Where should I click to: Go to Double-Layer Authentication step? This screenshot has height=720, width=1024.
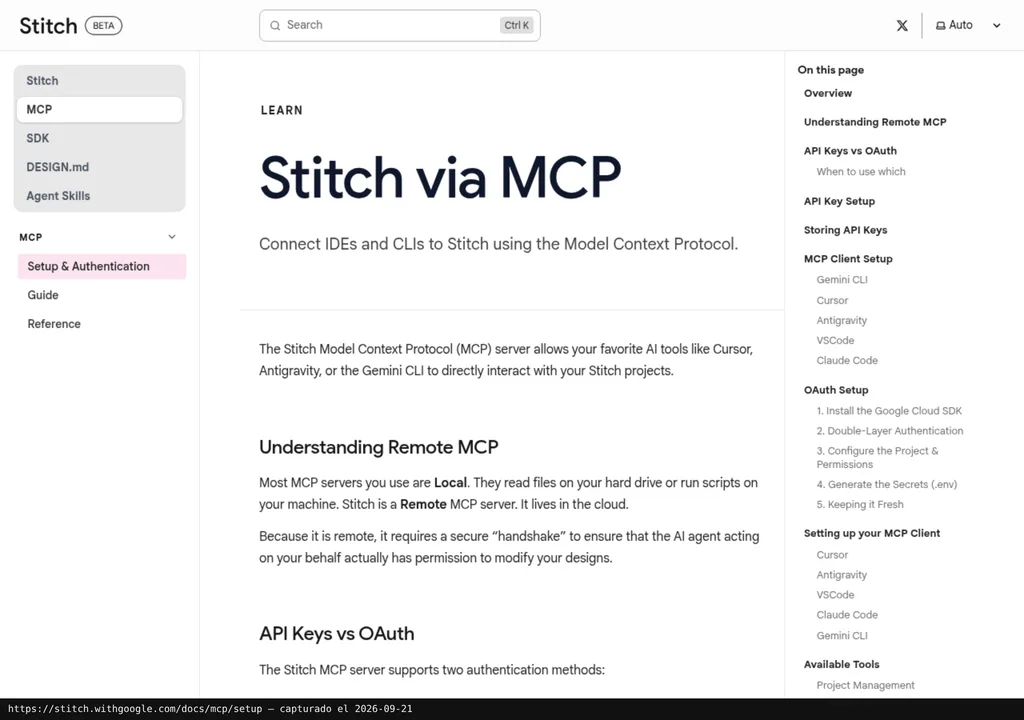tap(889, 431)
